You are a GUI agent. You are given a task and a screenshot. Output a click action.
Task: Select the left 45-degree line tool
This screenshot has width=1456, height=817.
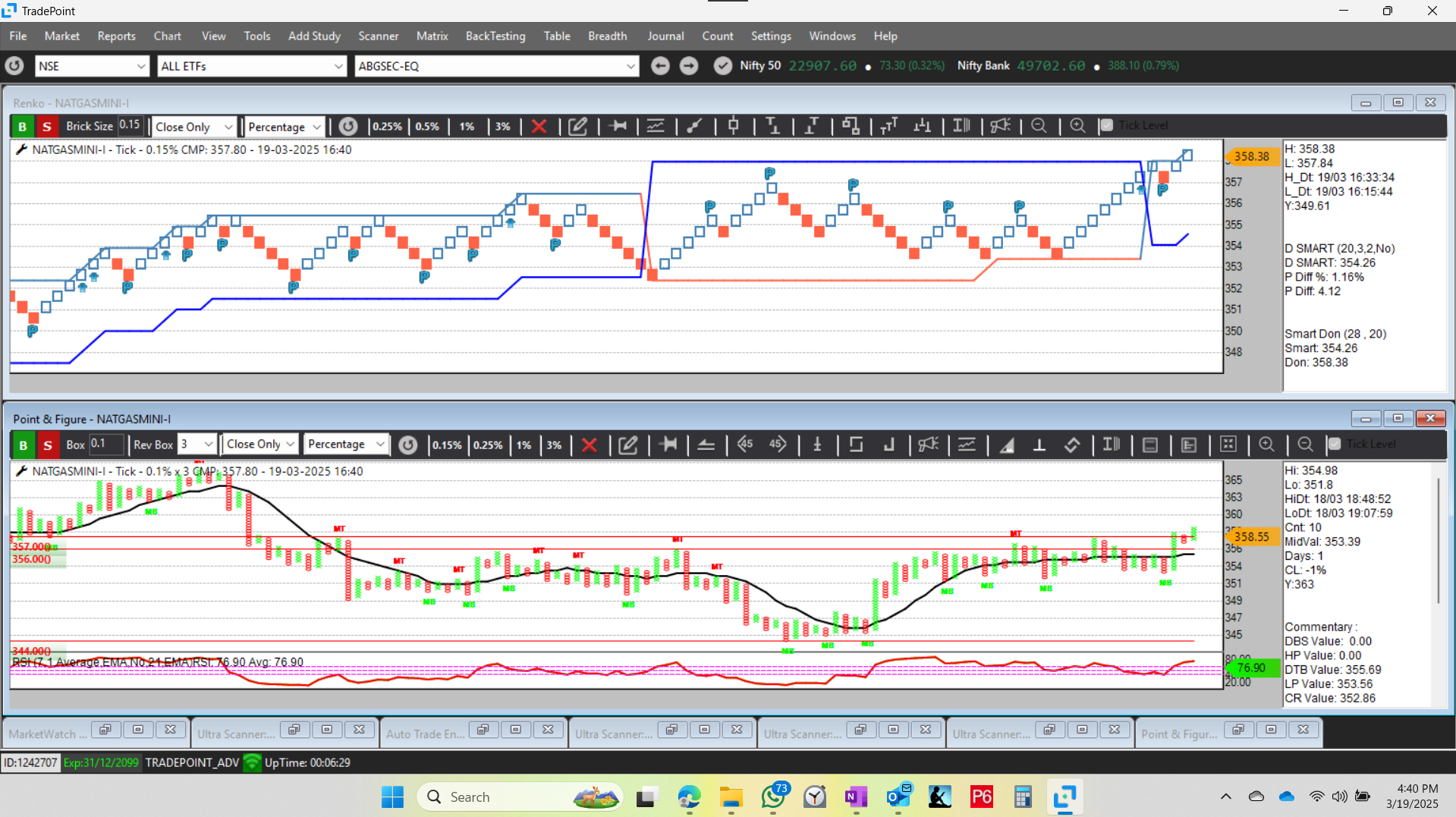745,445
